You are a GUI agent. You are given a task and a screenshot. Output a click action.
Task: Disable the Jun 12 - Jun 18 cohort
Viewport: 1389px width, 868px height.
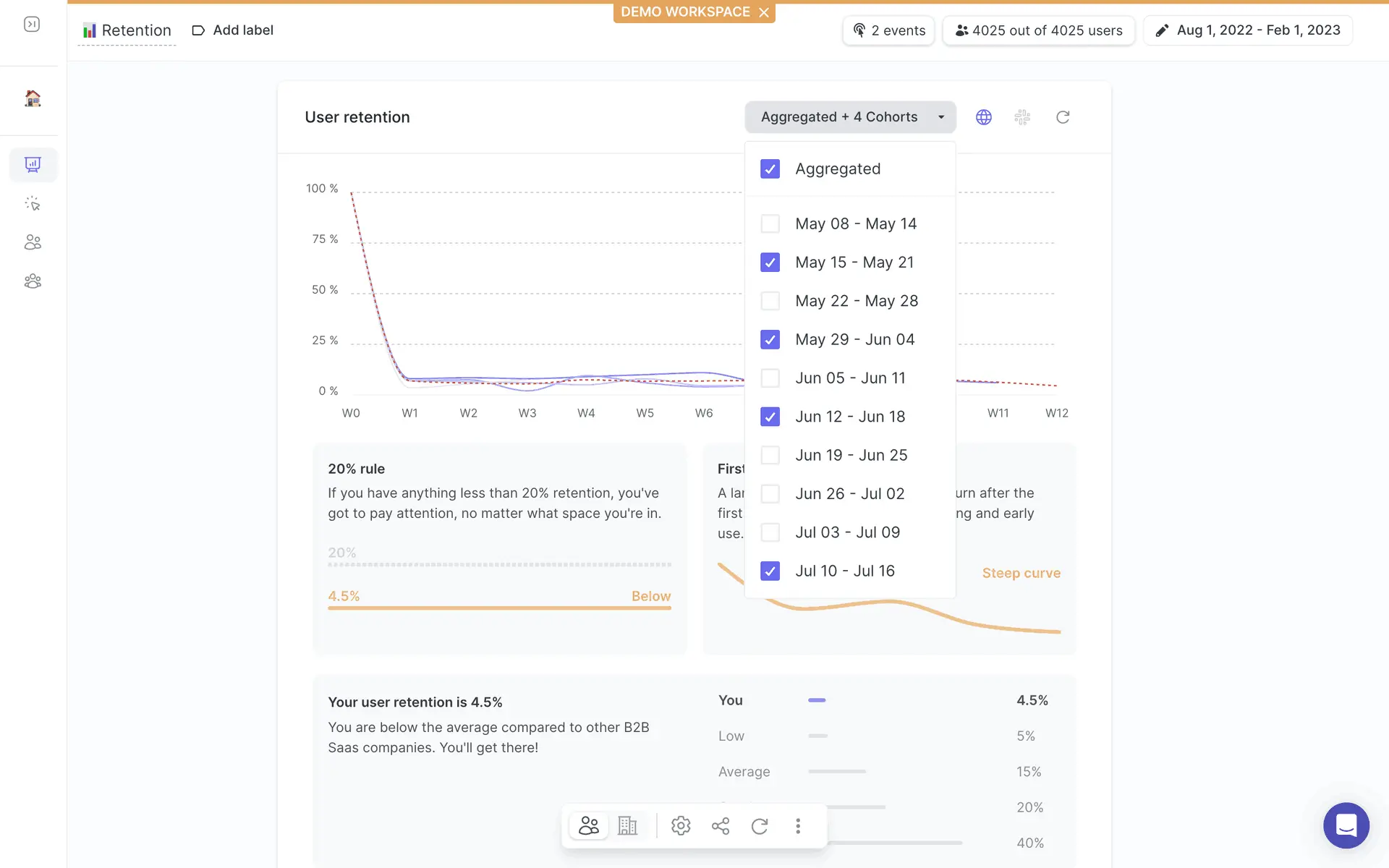(770, 417)
